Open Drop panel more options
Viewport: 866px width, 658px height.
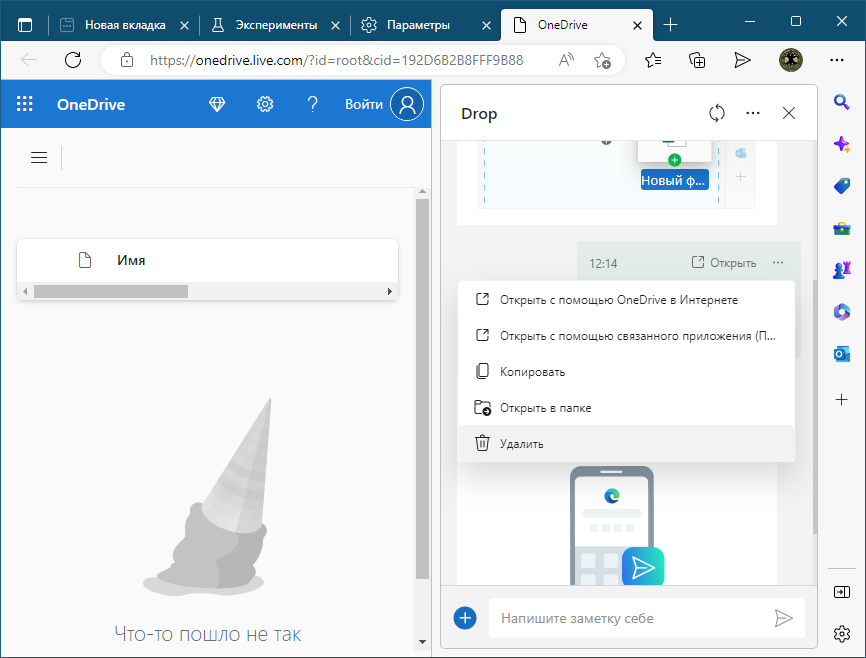[x=753, y=113]
